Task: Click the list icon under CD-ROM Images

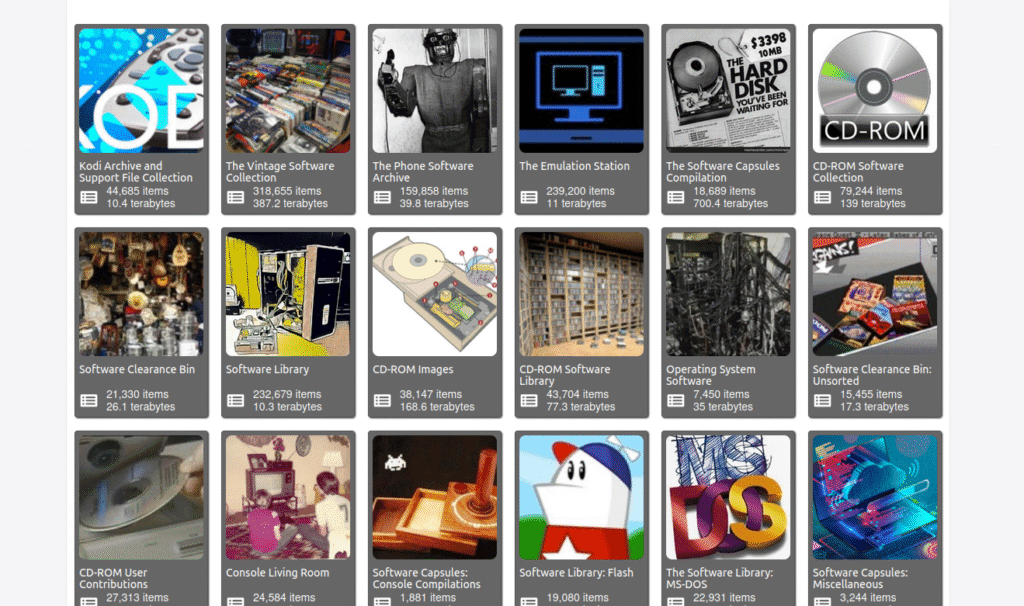Action: tap(382, 400)
